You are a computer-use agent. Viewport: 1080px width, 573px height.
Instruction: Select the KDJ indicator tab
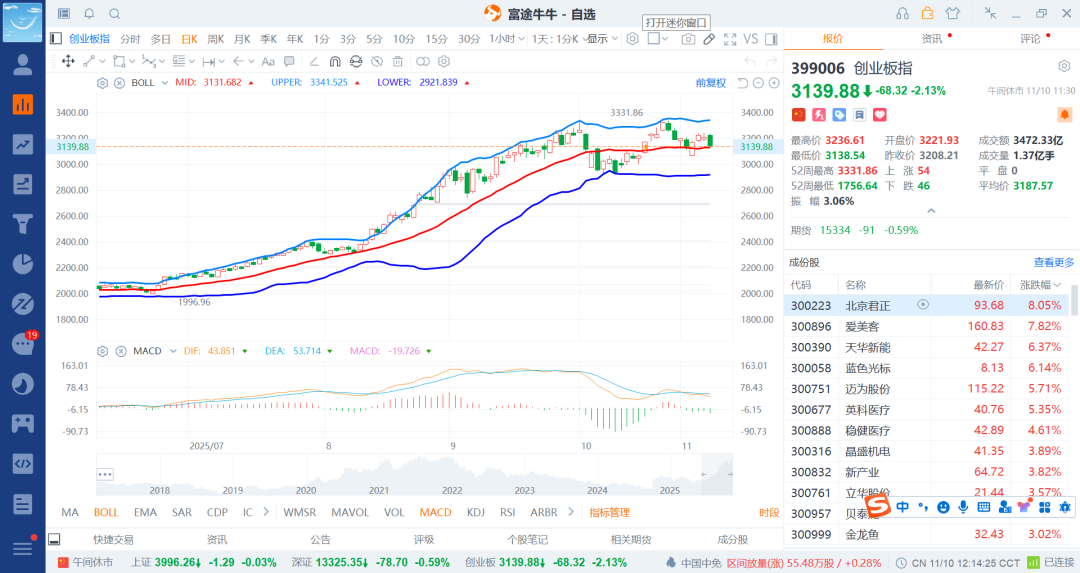click(476, 512)
